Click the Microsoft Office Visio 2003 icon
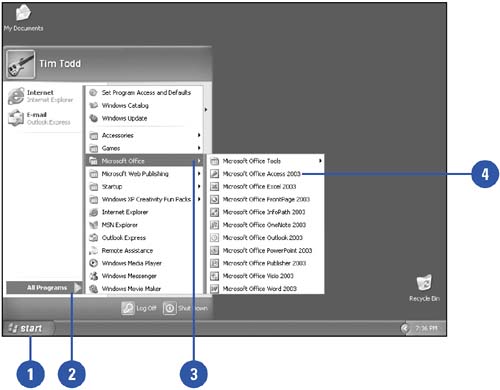Image resolution: width=500 pixels, height=390 pixels. coord(214,276)
